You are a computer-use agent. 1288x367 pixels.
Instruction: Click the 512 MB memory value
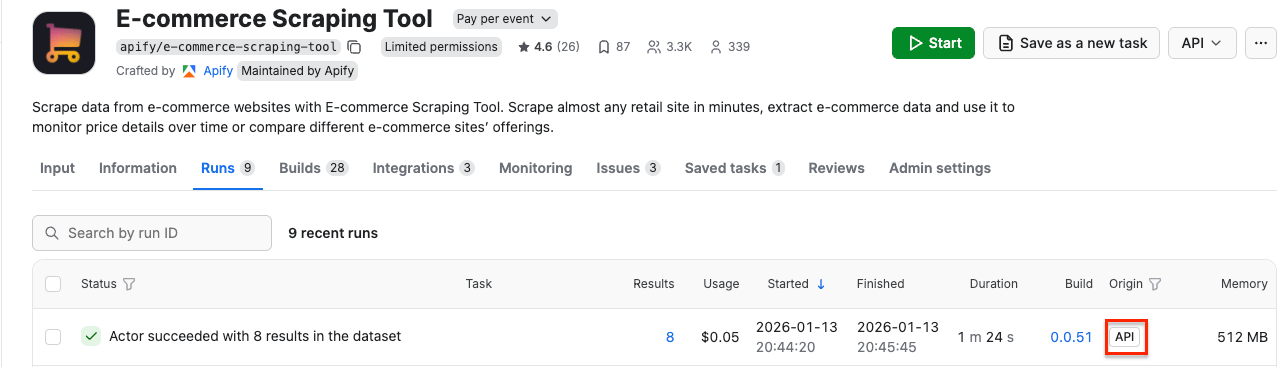click(x=1243, y=337)
